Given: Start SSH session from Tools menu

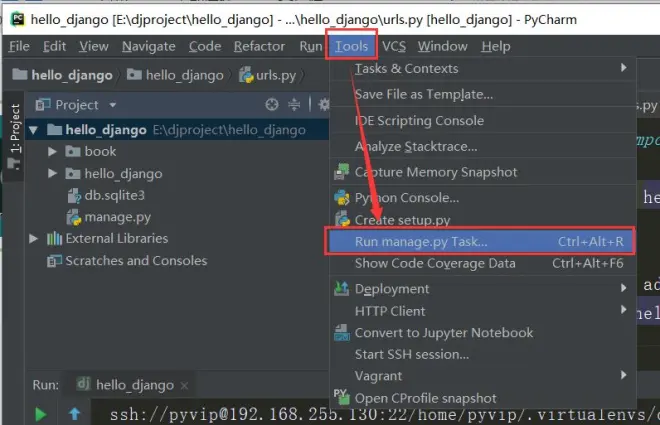Looking at the screenshot, I should (x=483, y=355).
